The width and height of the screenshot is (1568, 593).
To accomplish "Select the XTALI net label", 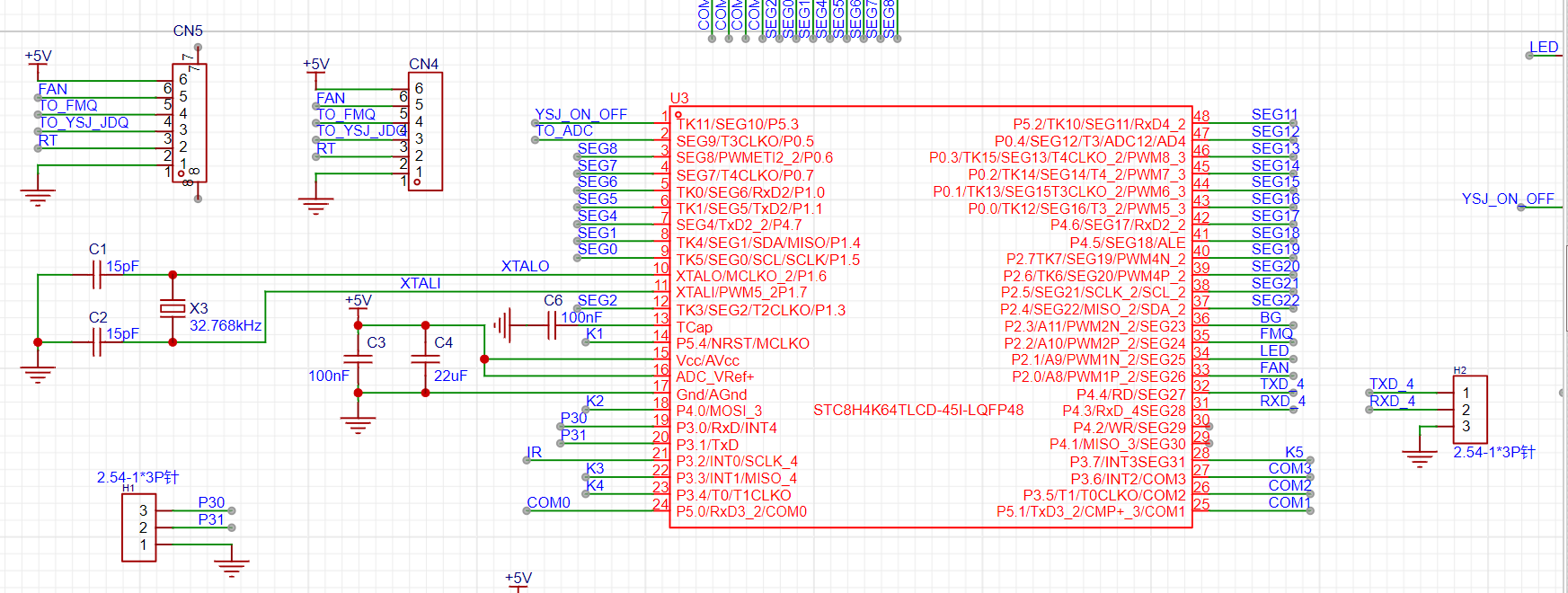I will point(421,283).
